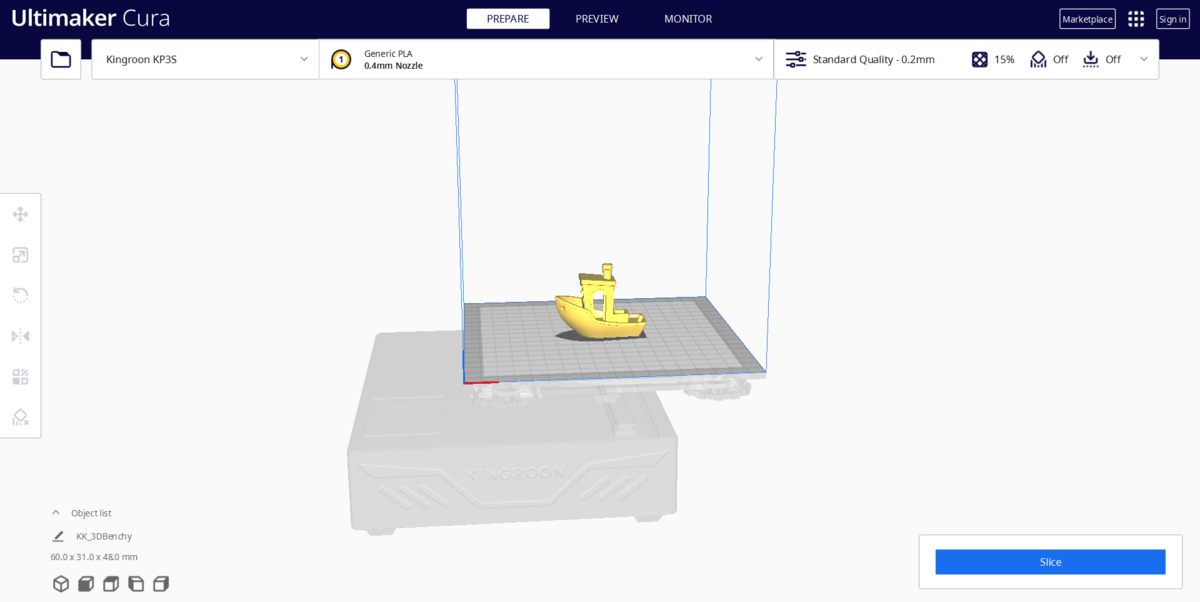Click the infill percentage icon

point(980,60)
